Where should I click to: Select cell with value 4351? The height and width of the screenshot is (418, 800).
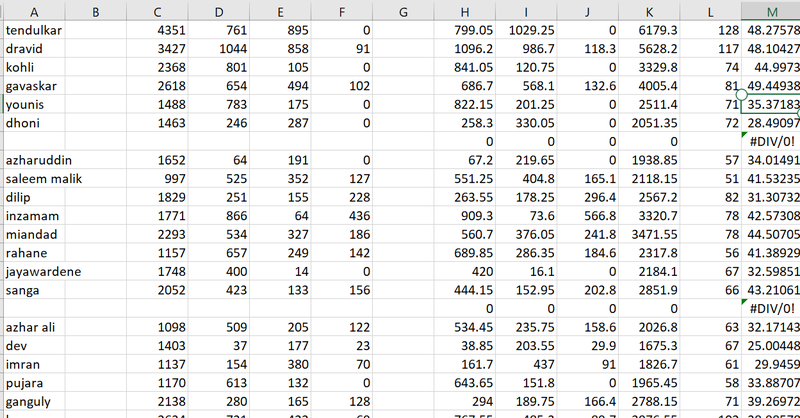click(x=157, y=30)
